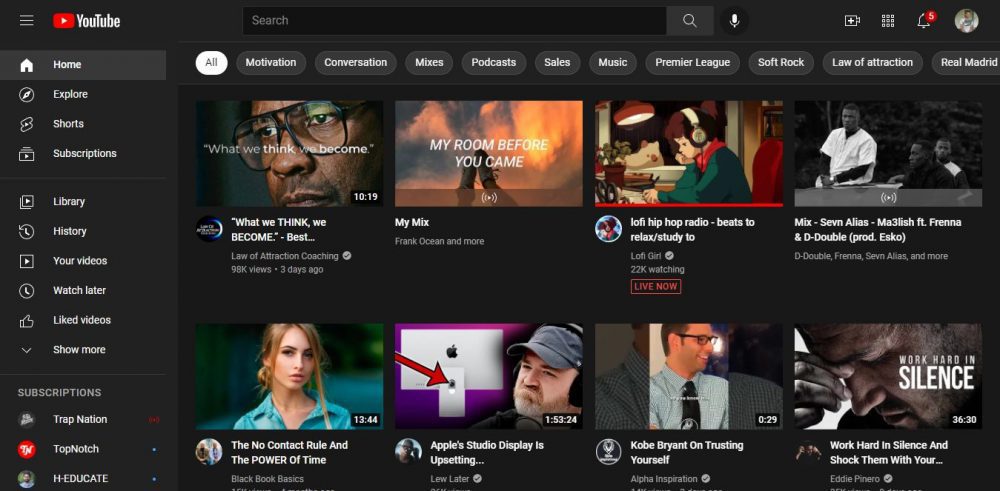The width and height of the screenshot is (1000, 491).
Task: Open the Sevn Alias mix thumbnail
Action: point(888,153)
